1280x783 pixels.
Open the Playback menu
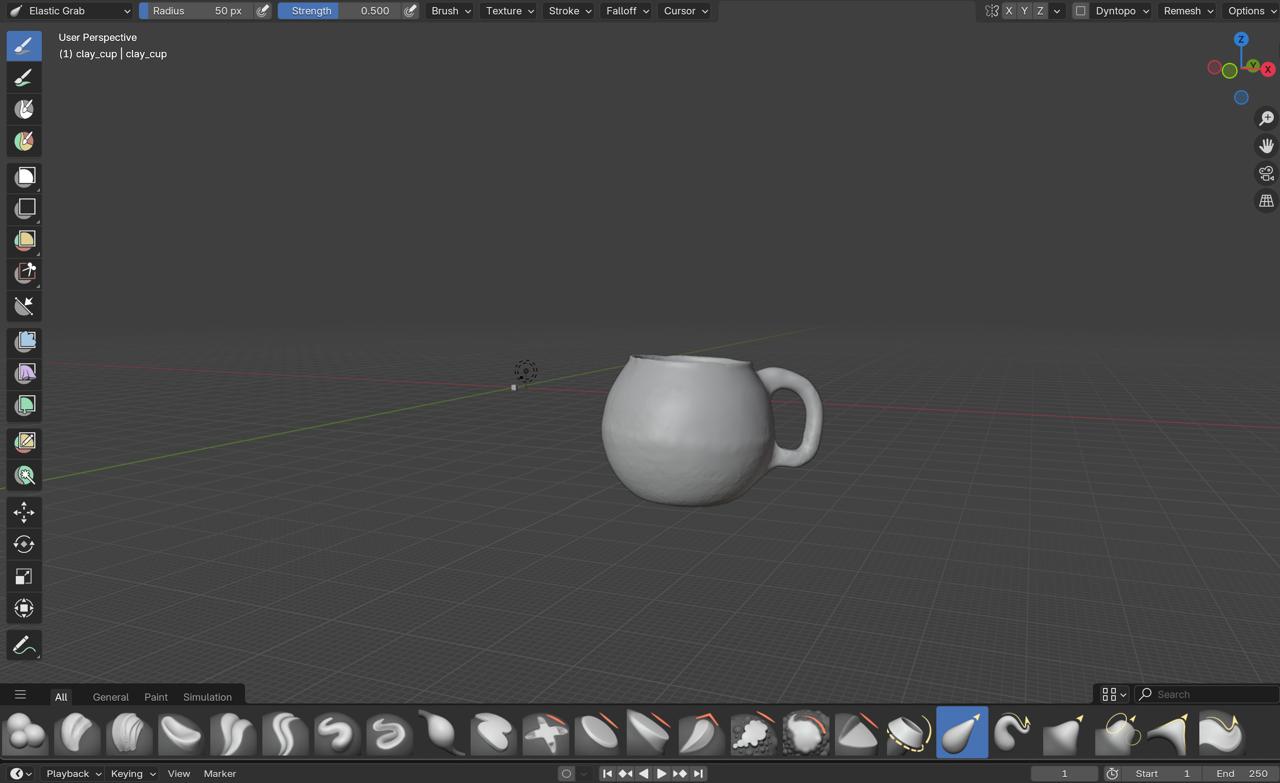[74, 773]
